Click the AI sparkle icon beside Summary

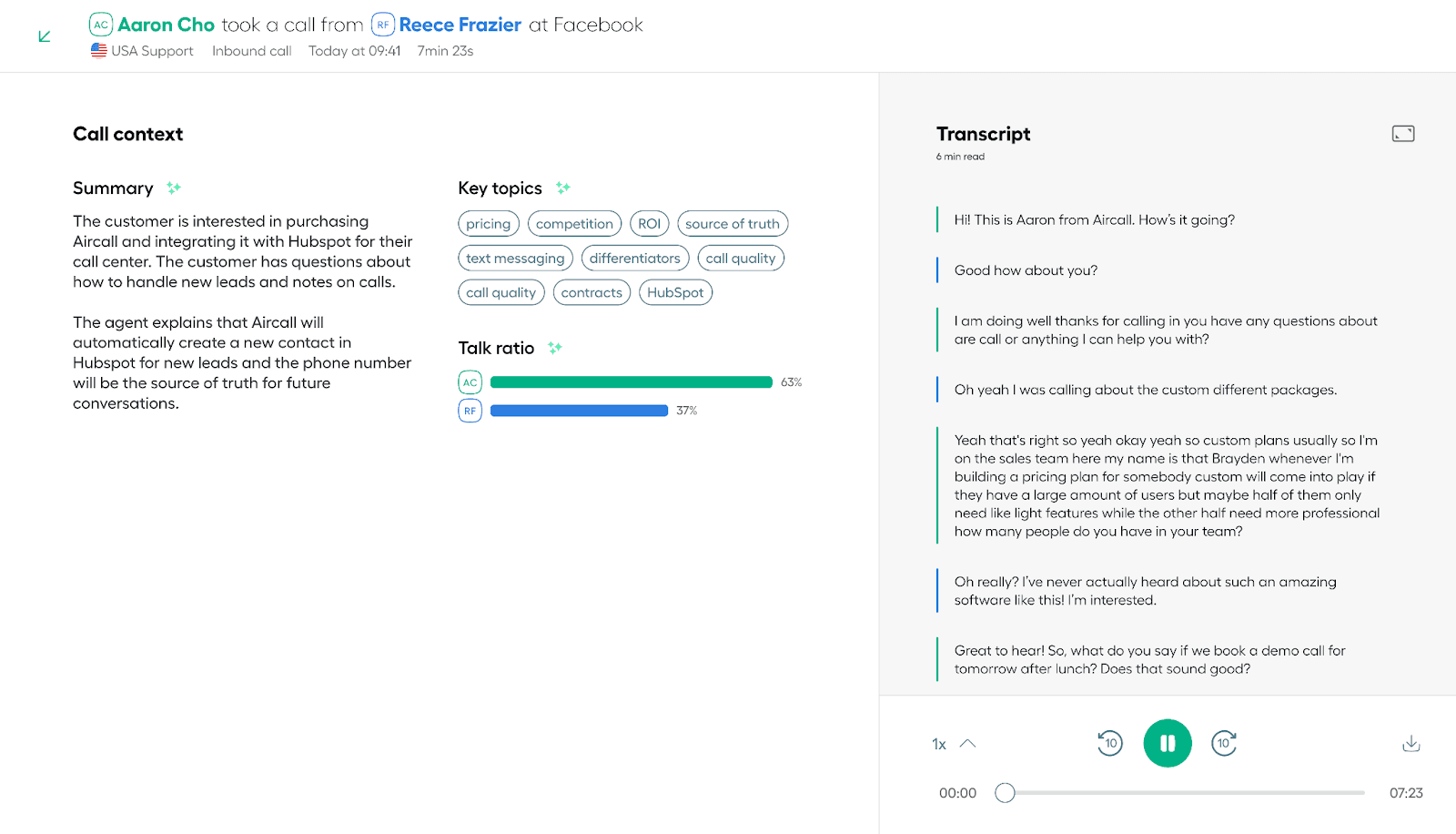pyautogui.click(x=174, y=188)
